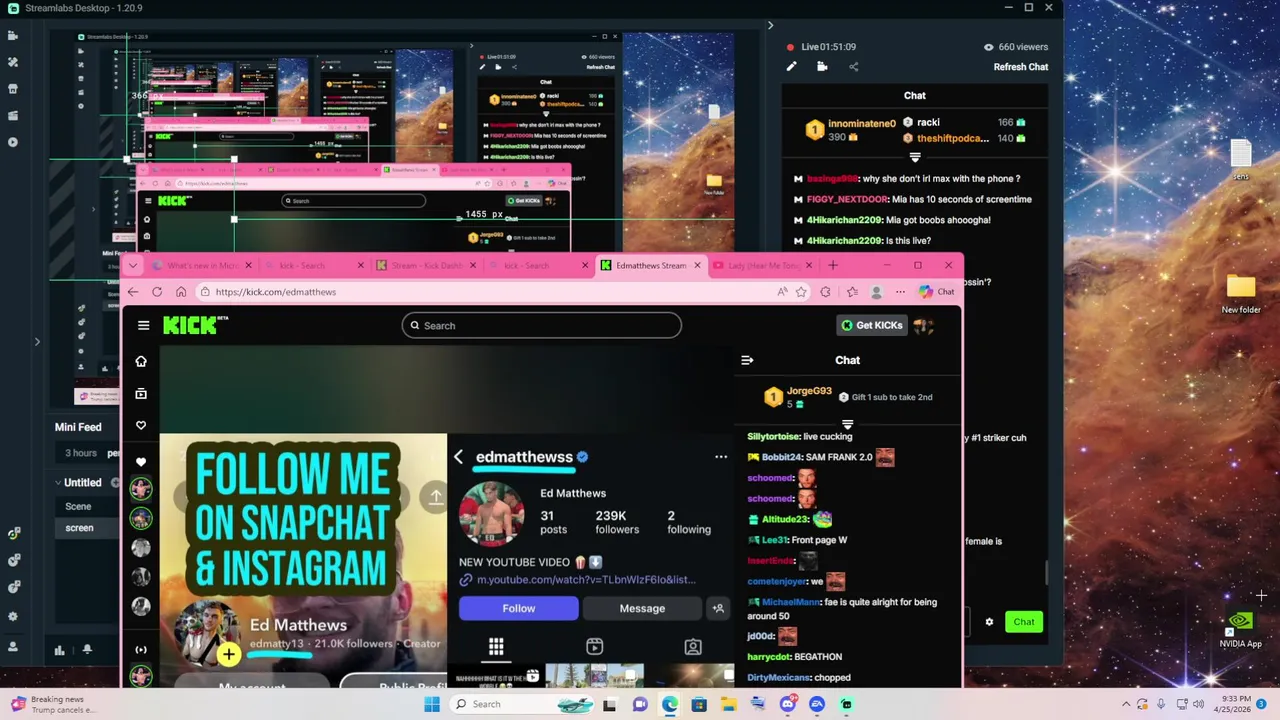Screen dimensions: 1280x720
Task: Open New folder on desktop
Action: (x=1240, y=293)
